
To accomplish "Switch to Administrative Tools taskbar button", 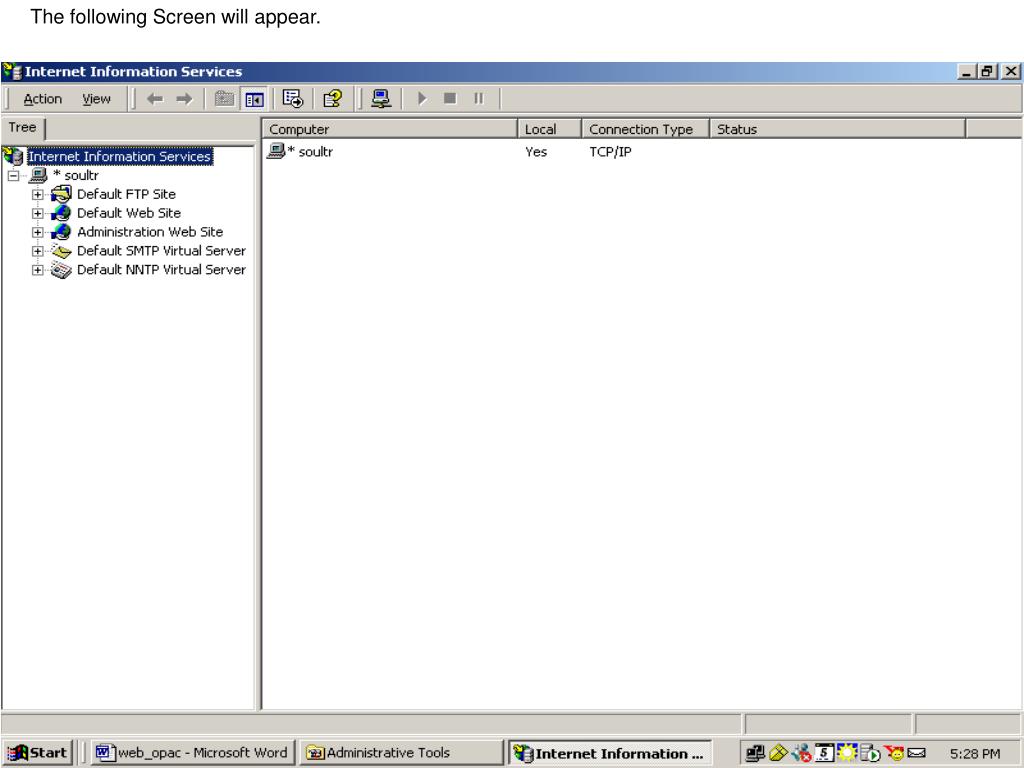I will click(x=401, y=753).
